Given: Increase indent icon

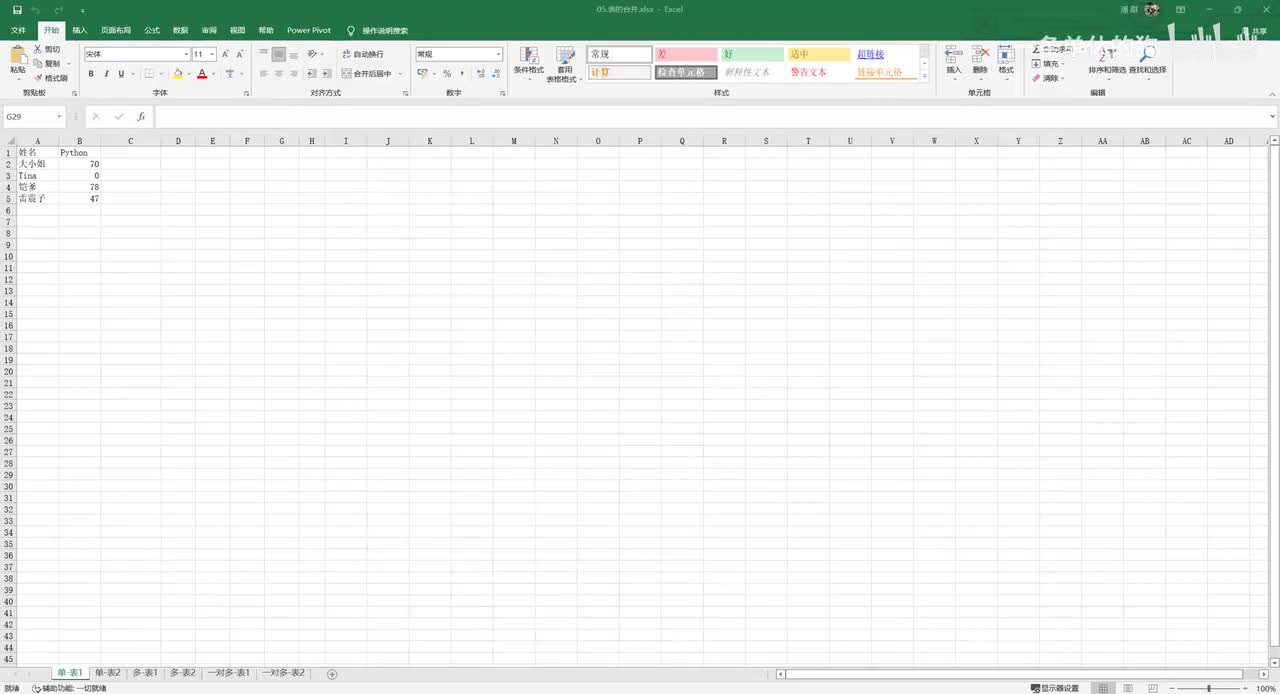Looking at the screenshot, I should [327, 74].
